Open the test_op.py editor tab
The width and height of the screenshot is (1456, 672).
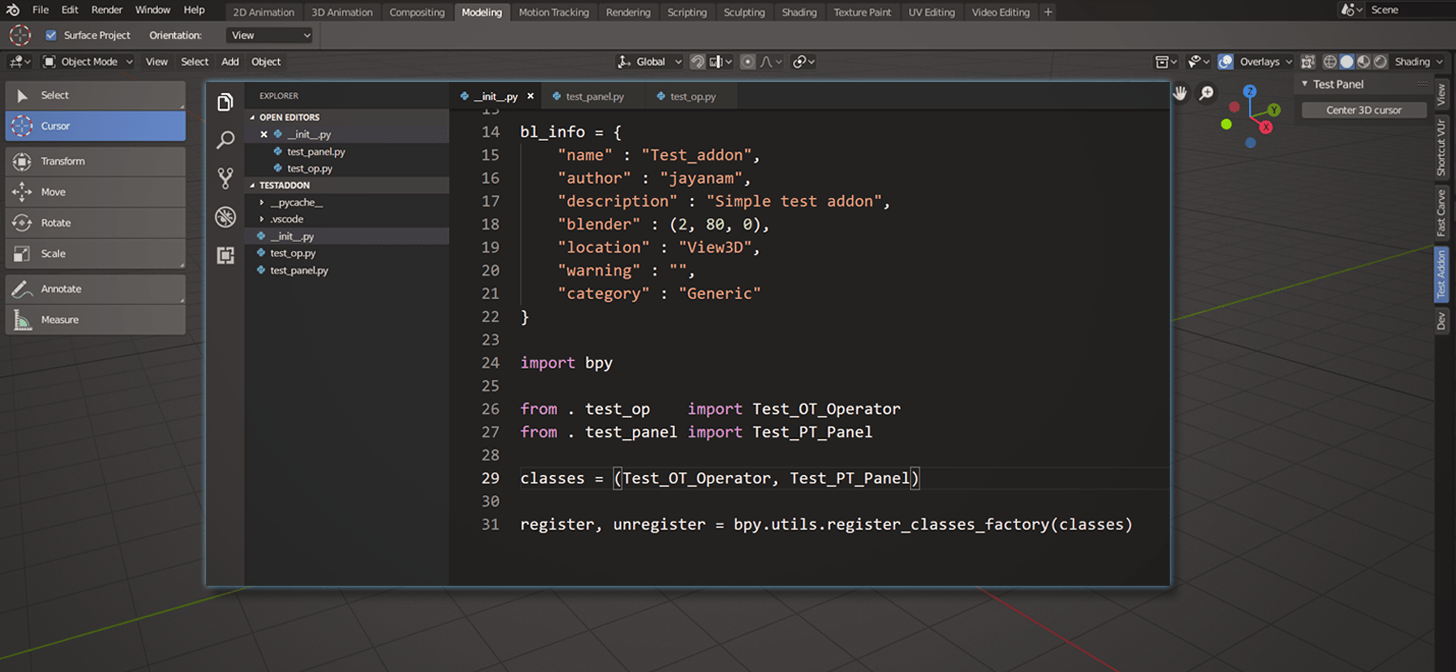click(x=689, y=98)
